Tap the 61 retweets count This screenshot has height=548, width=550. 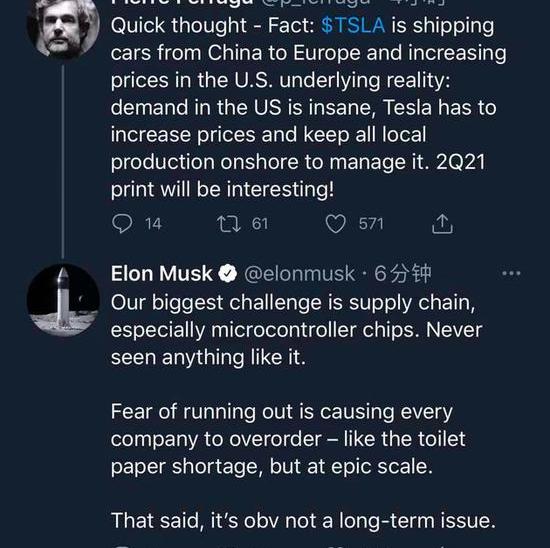point(260,224)
